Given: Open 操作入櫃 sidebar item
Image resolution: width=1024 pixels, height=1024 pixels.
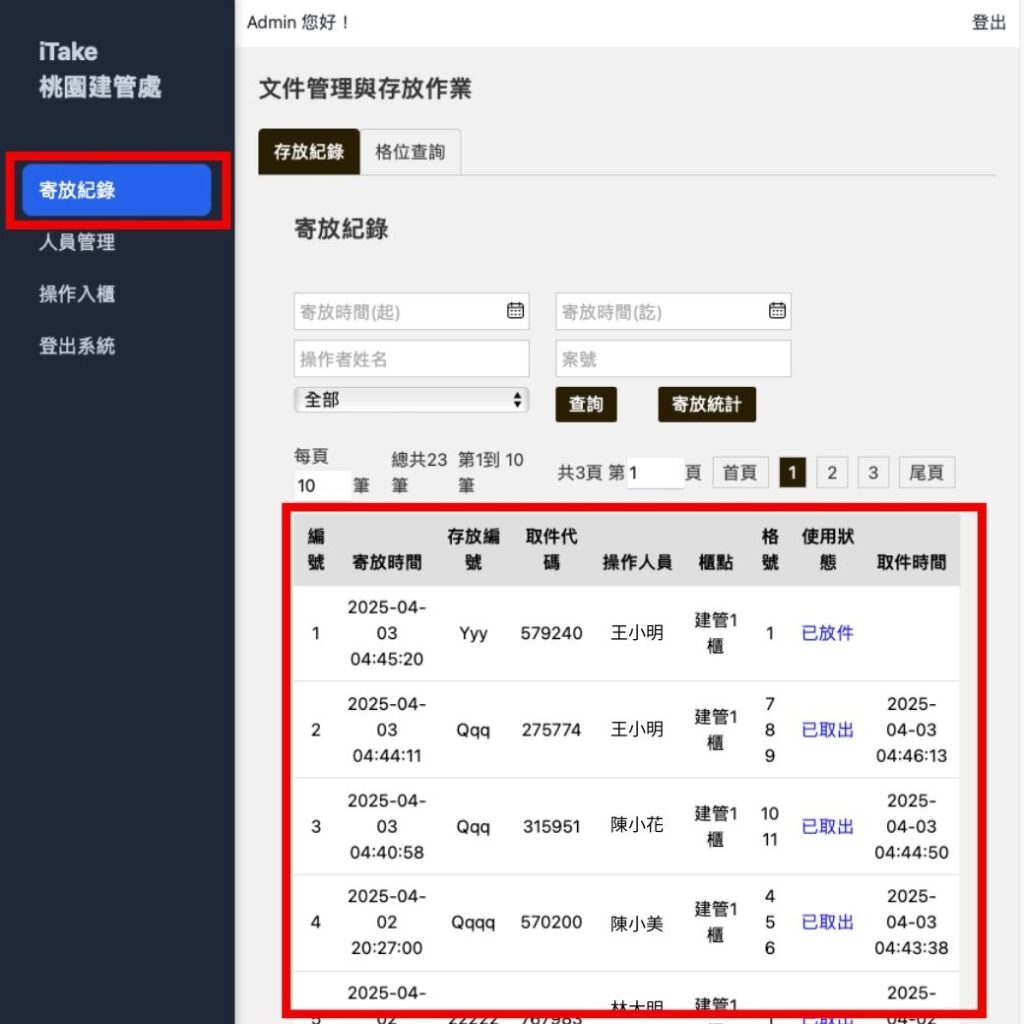Looking at the screenshot, I should [x=77, y=294].
